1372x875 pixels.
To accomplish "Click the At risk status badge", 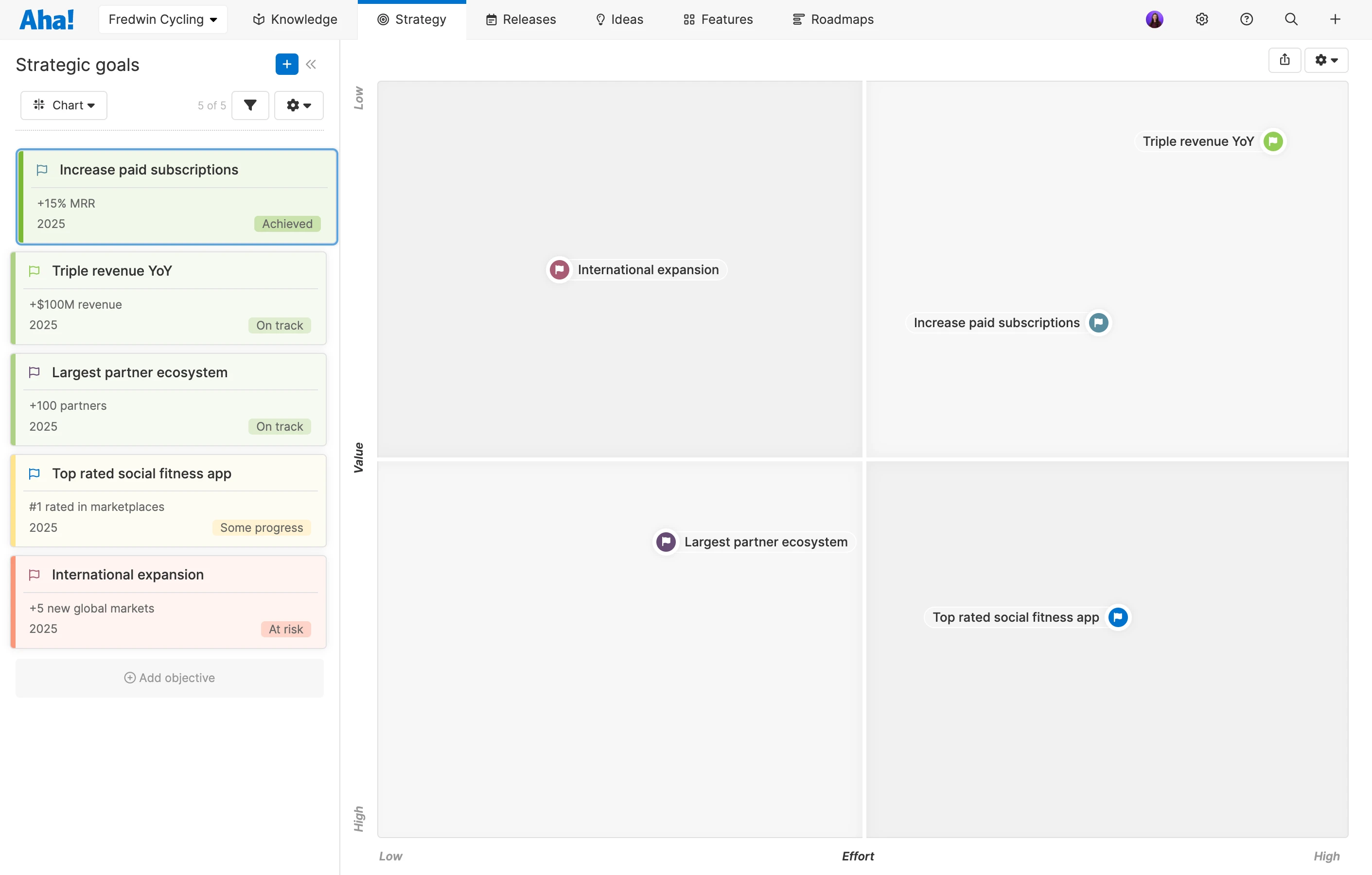I will 285,629.
